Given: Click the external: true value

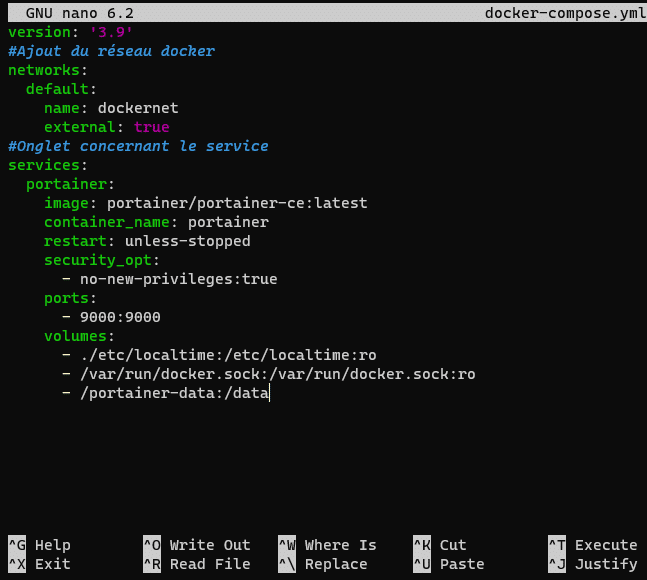Looking at the screenshot, I should (x=151, y=127).
